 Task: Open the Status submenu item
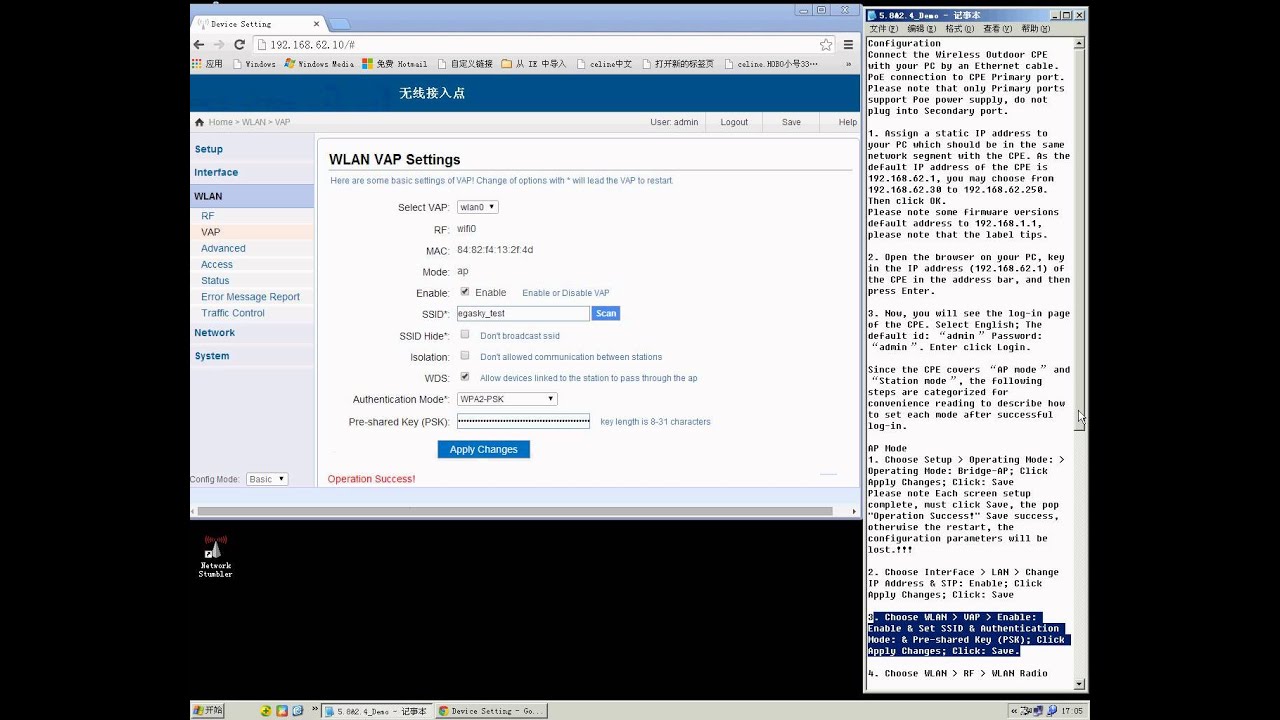click(215, 281)
